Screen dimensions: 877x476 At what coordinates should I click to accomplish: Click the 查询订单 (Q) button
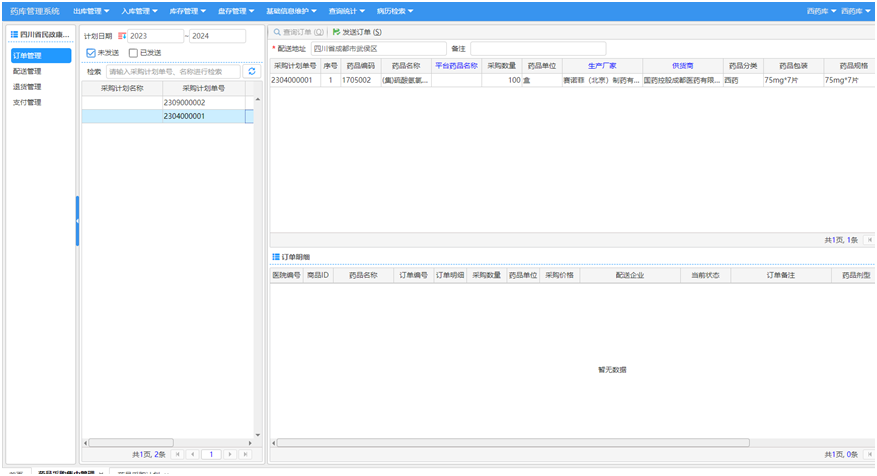[299, 32]
